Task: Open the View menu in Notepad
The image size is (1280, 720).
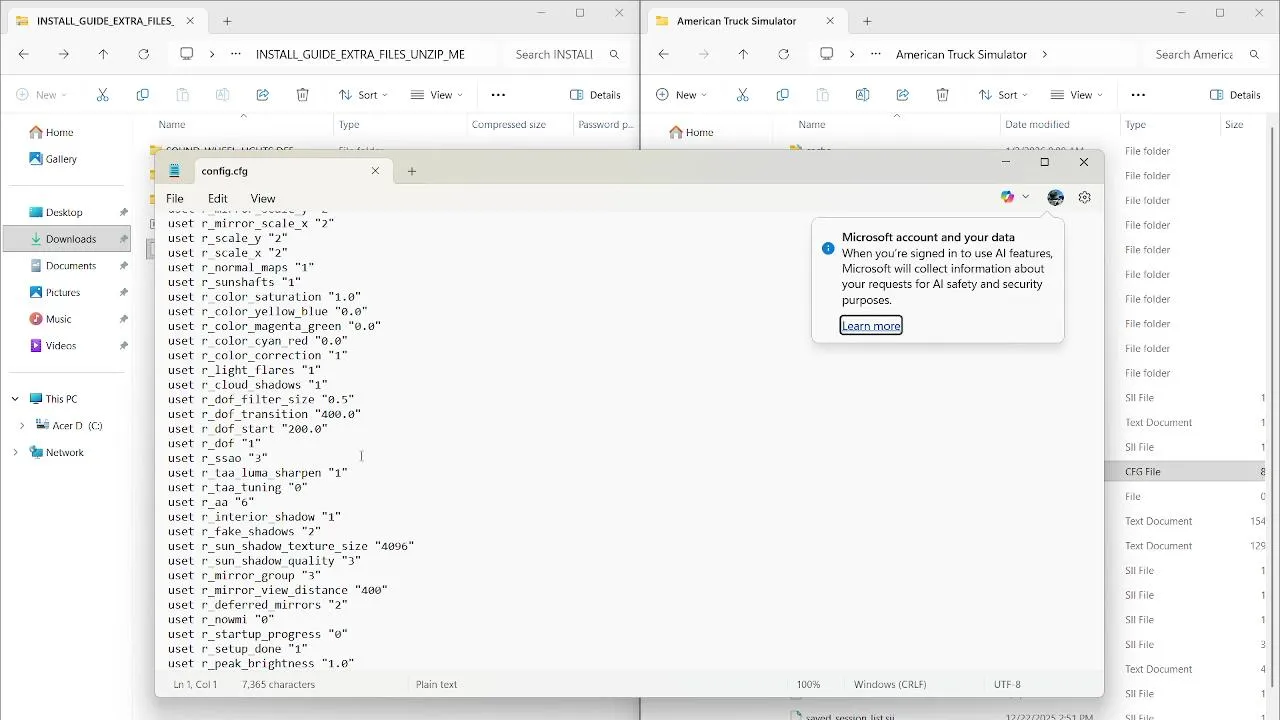Action: pos(263,199)
